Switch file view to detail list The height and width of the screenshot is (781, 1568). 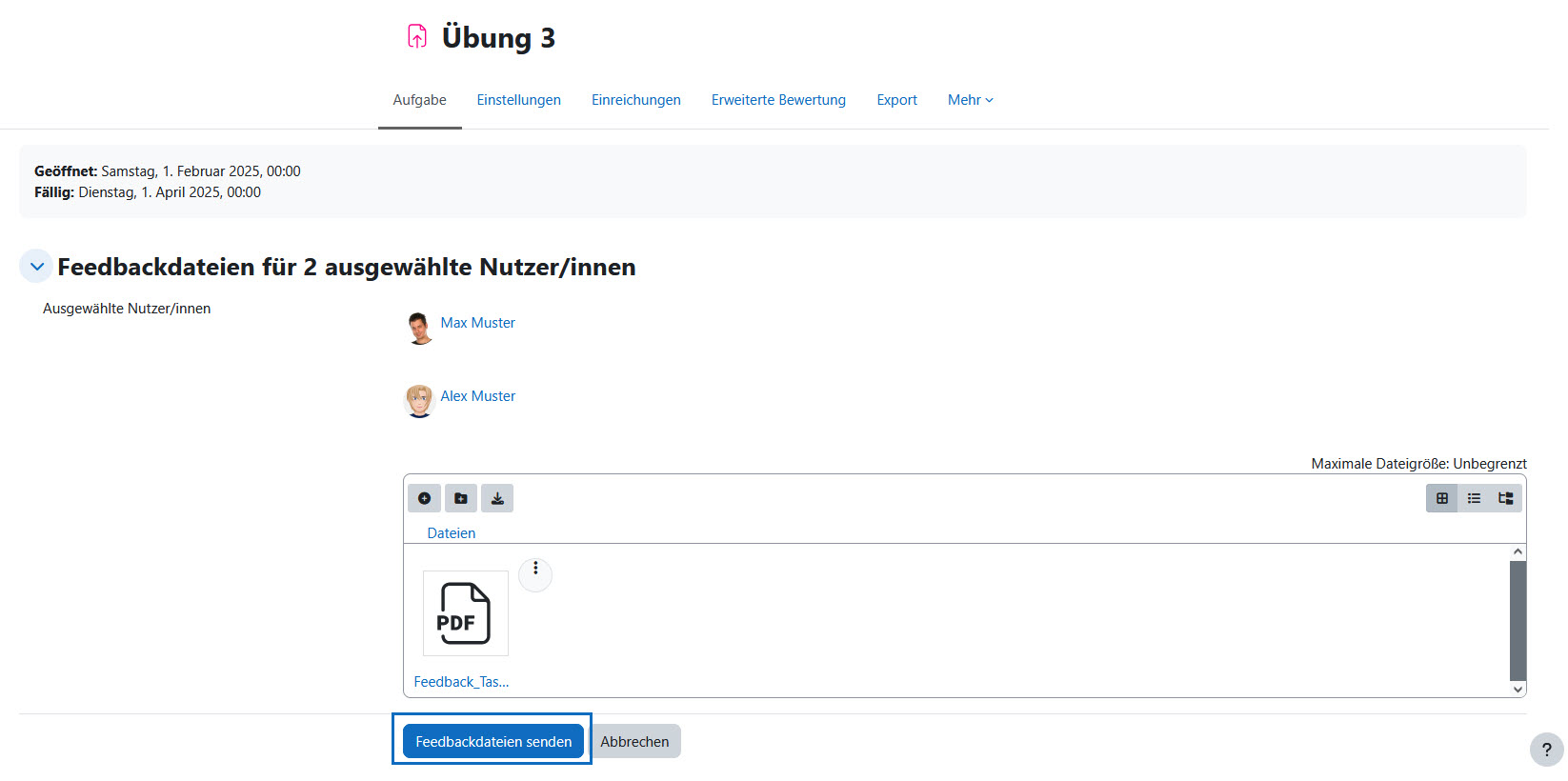pos(1474,498)
